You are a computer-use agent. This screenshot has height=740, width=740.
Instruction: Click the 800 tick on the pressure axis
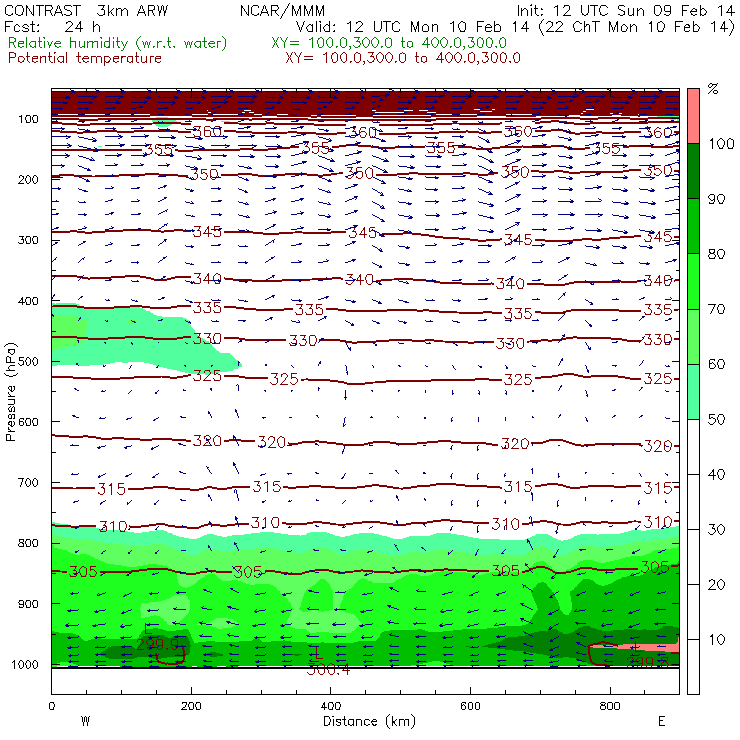pyautogui.click(x=28, y=543)
